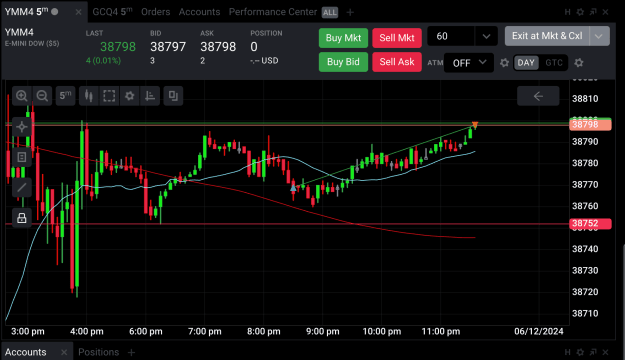The height and width of the screenshot is (360, 625).
Task: Activate the dashed-rectangle selection tool
Action: pos(109,96)
